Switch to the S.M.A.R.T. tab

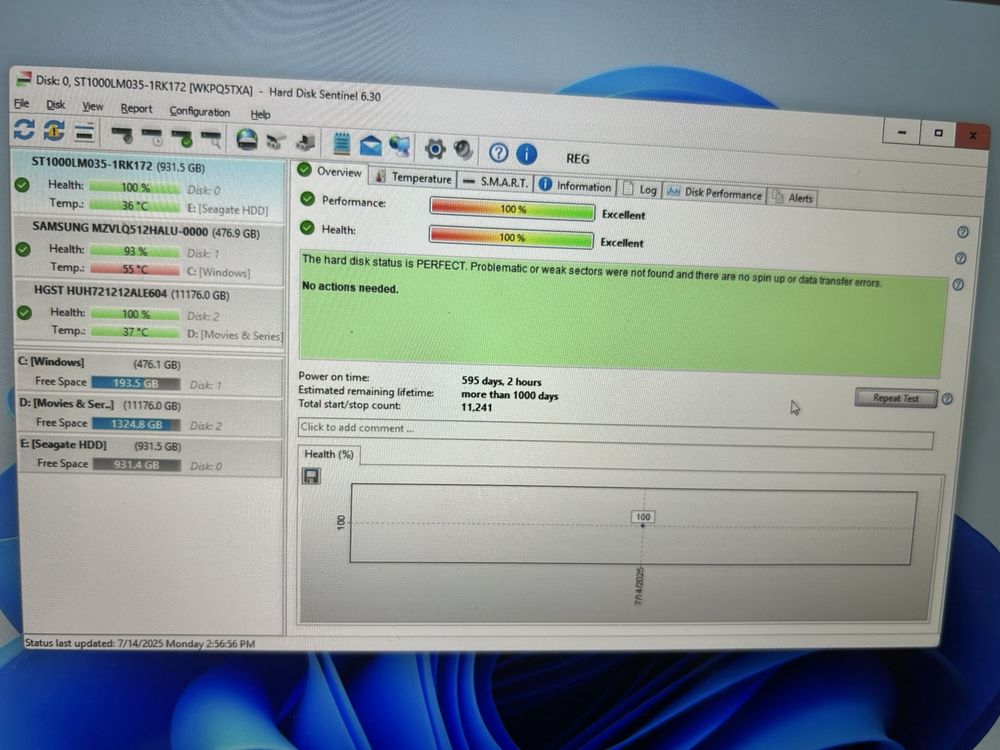coord(496,182)
